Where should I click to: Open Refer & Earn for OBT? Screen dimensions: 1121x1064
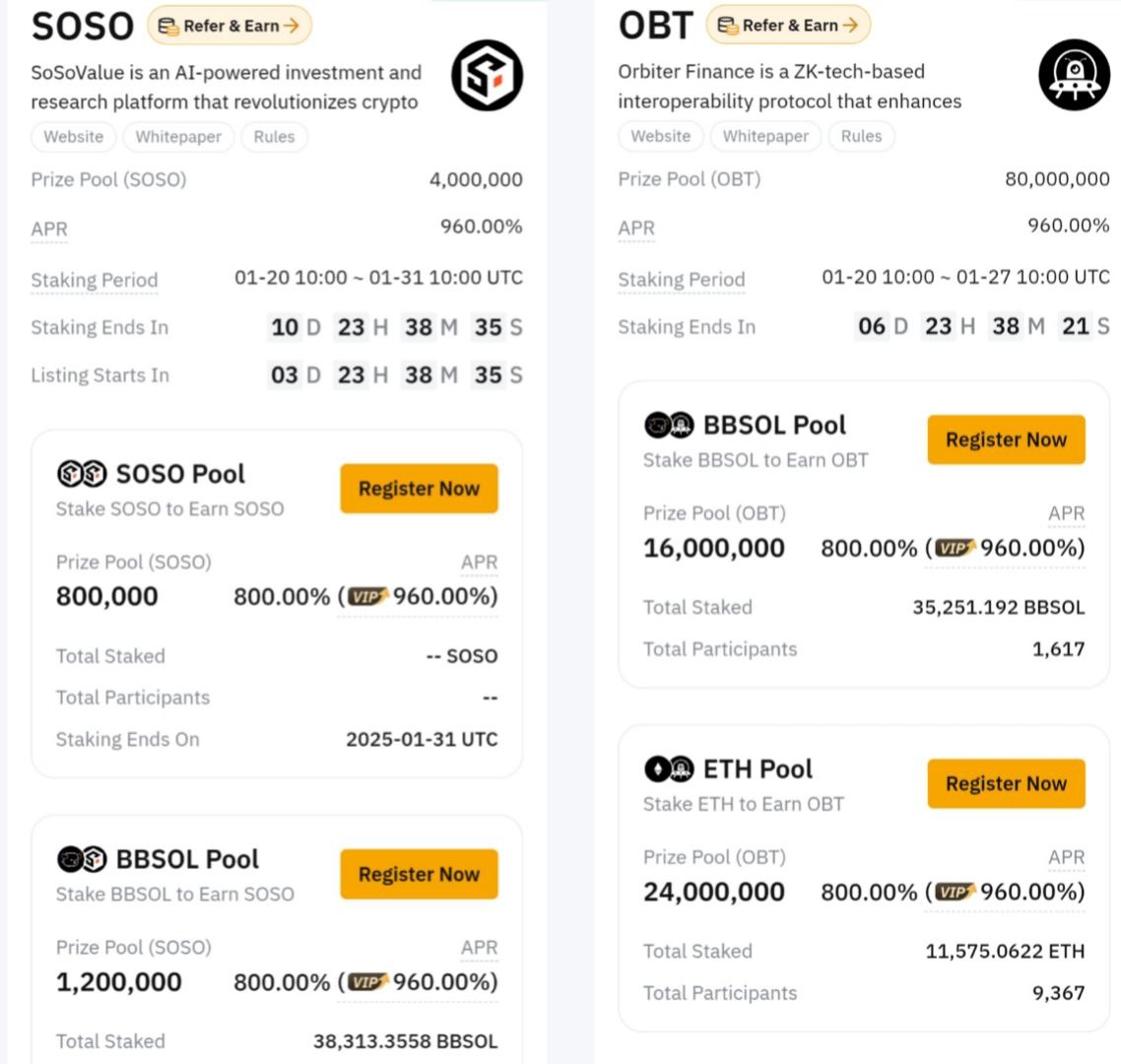(x=788, y=25)
